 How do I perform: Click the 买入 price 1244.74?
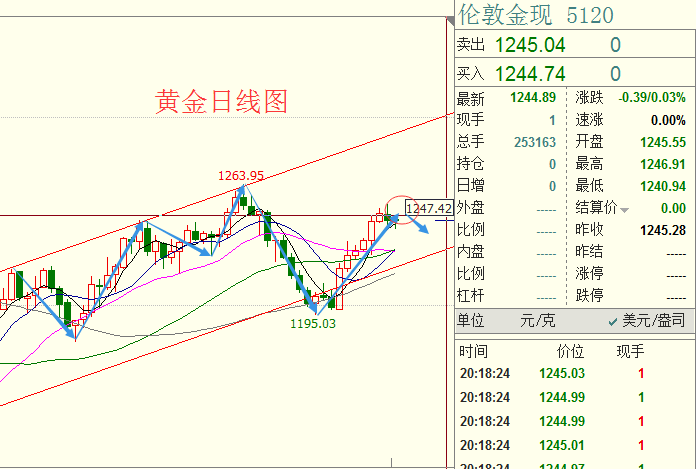point(529,73)
